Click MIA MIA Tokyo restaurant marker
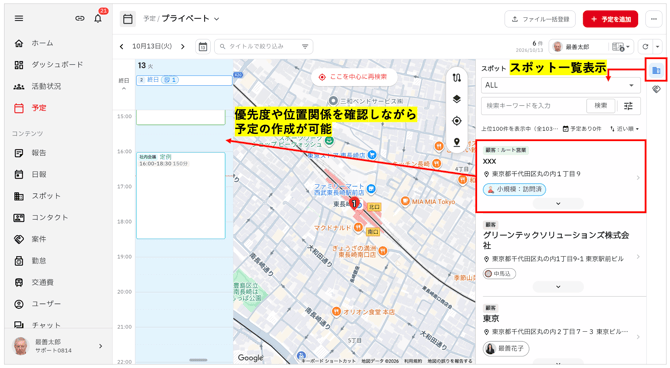 pyautogui.click(x=405, y=201)
